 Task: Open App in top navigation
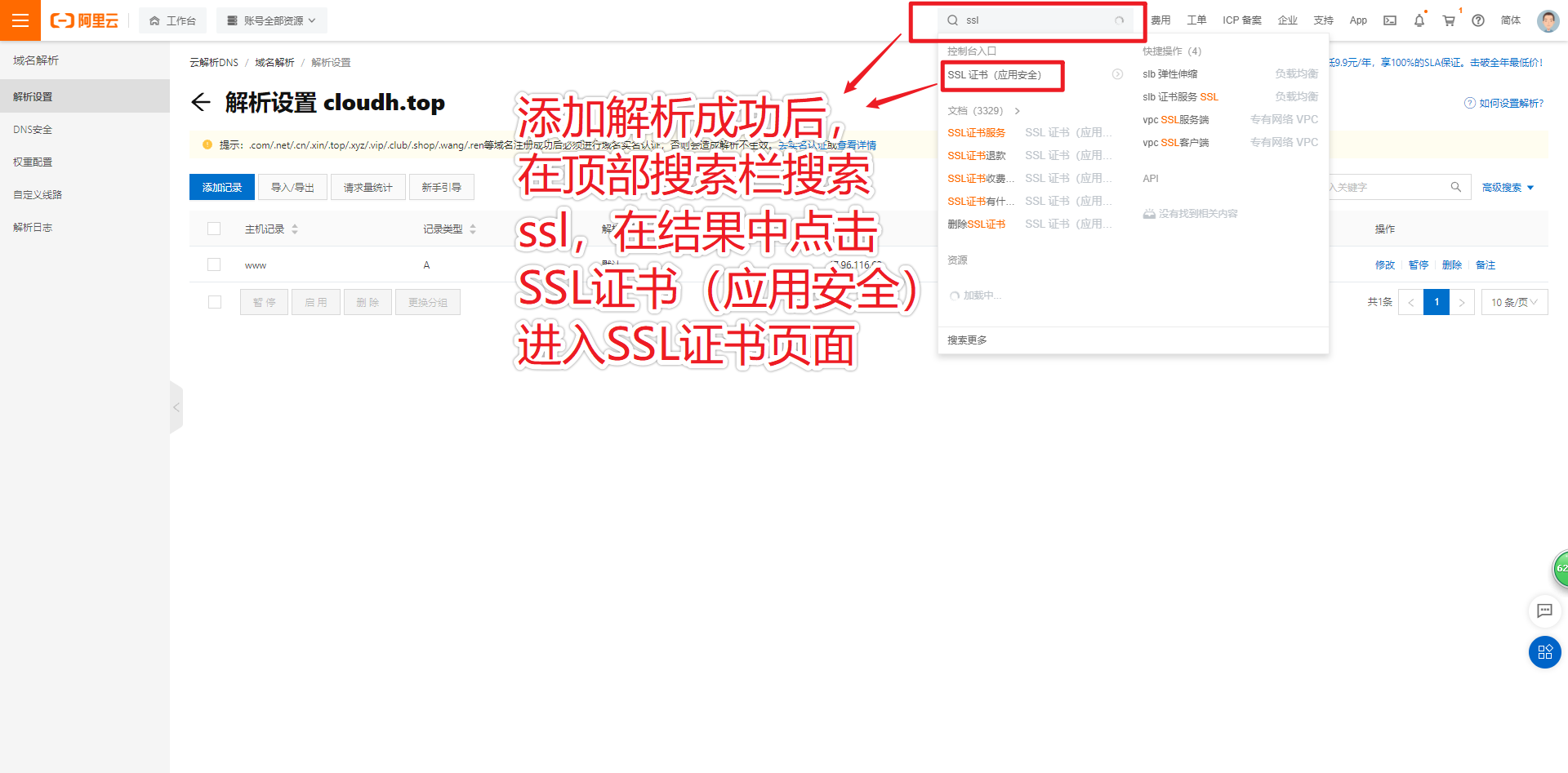(1358, 20)
